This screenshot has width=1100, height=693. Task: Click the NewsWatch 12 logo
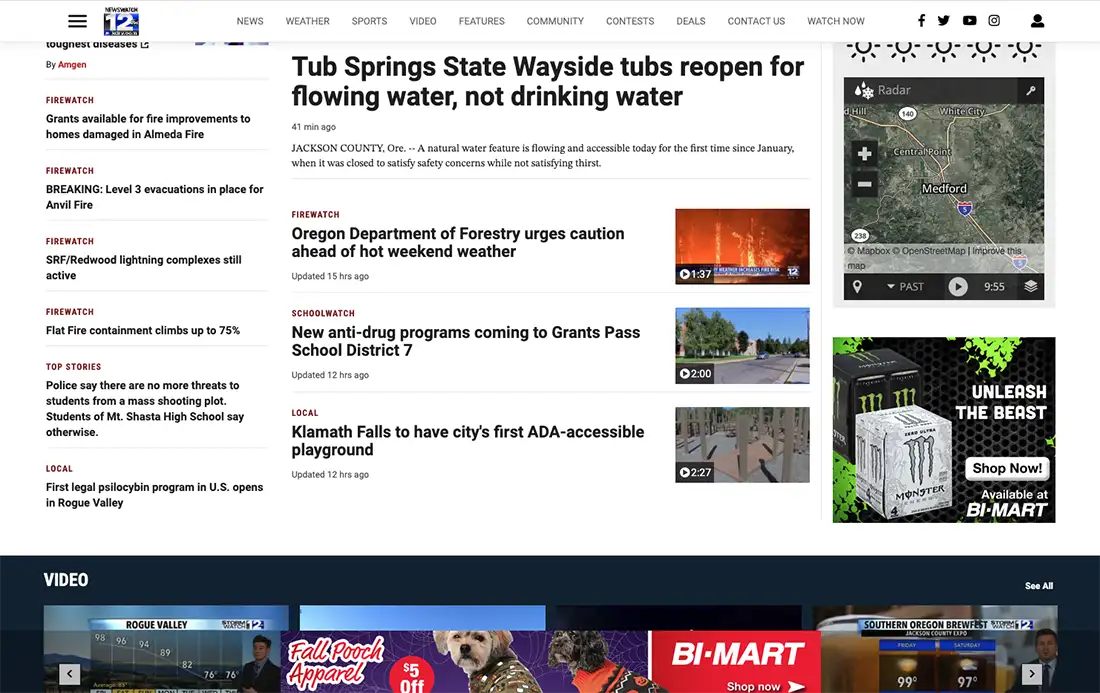pos(121,21)
